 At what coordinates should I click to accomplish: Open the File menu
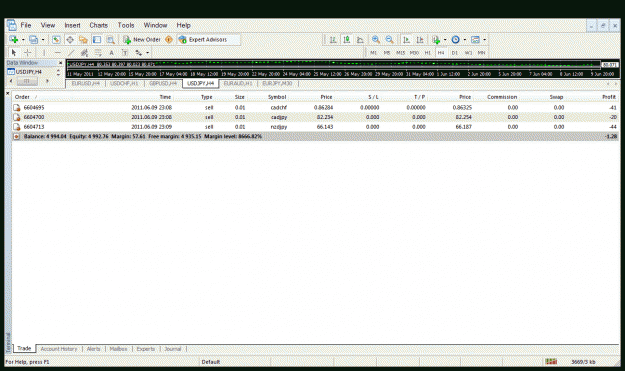tap(26, 25)
